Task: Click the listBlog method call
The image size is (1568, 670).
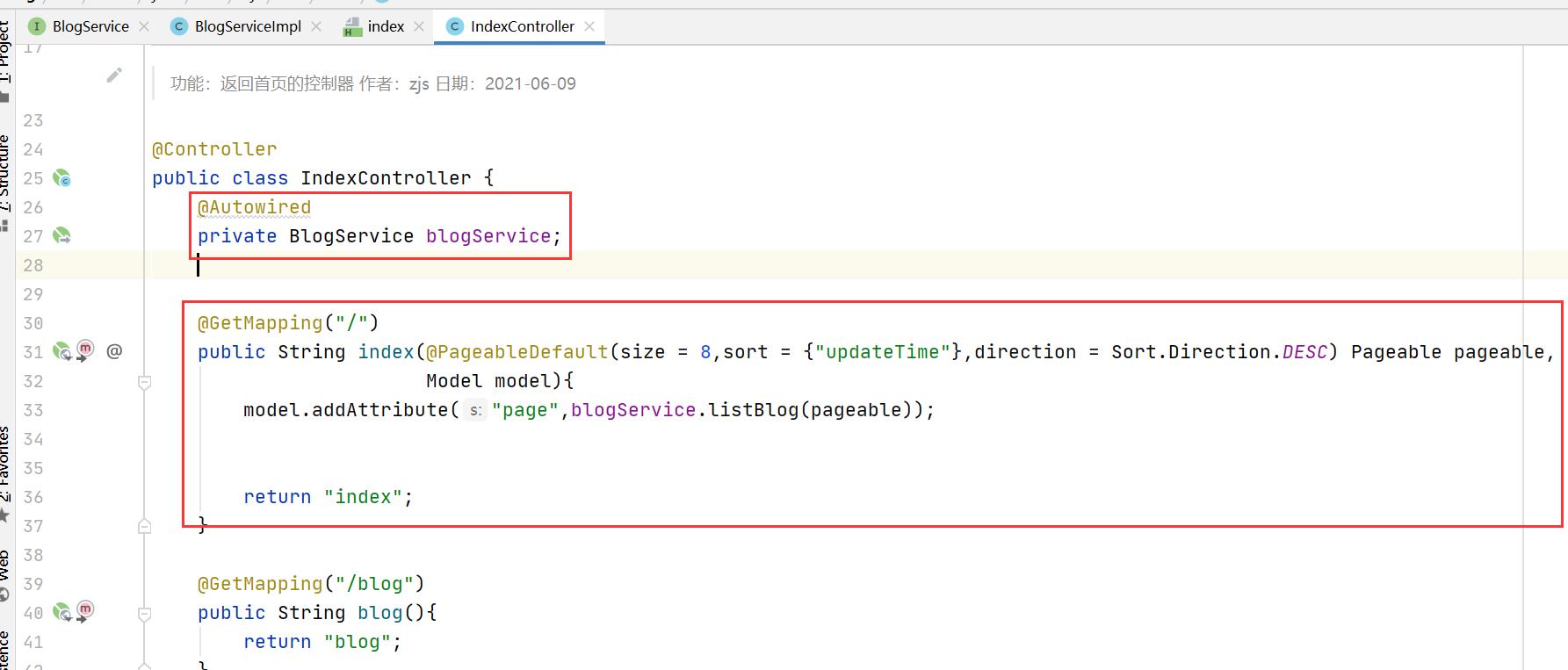Action: point(753,410)
